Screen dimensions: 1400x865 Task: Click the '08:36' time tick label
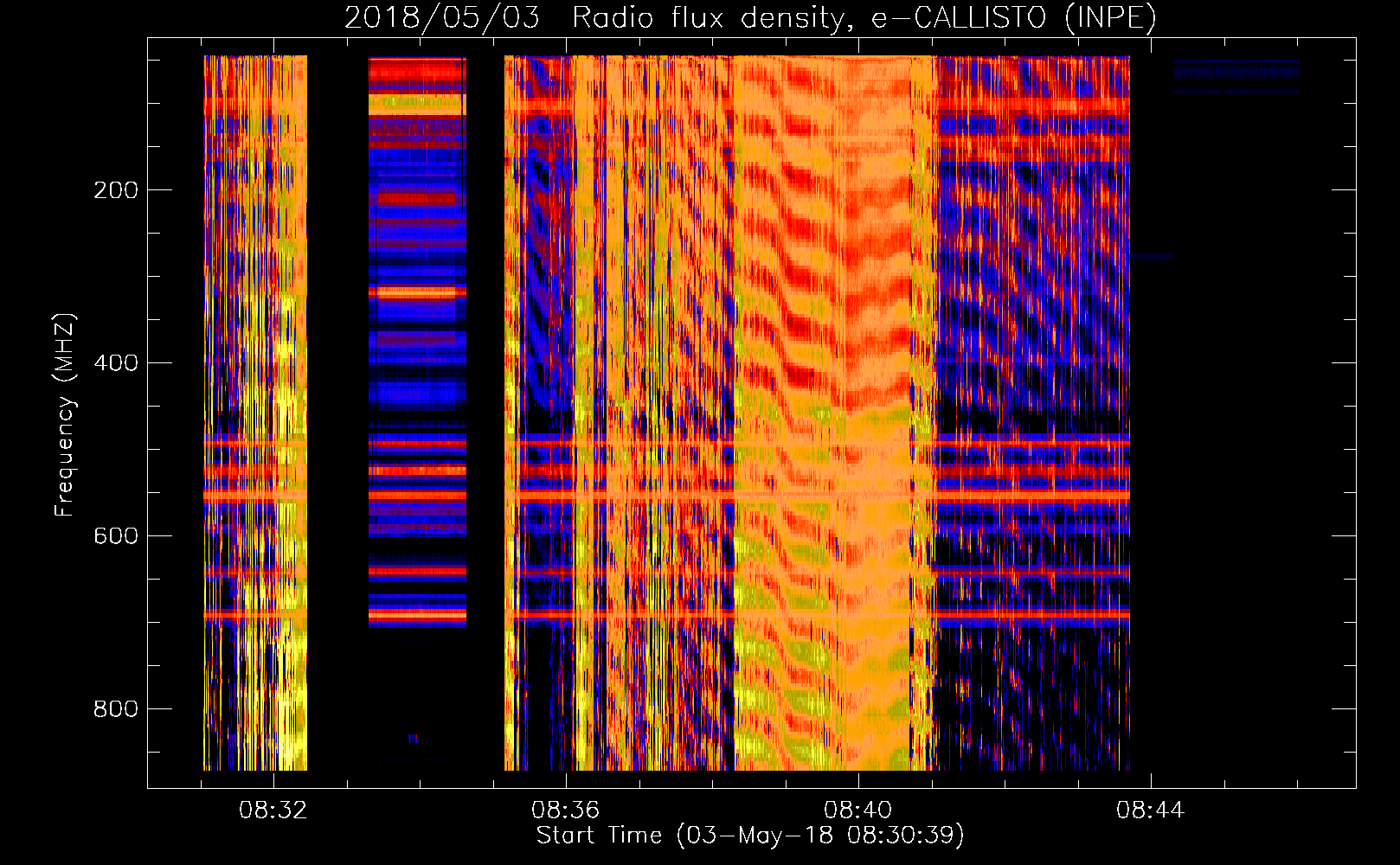(566, 811)
